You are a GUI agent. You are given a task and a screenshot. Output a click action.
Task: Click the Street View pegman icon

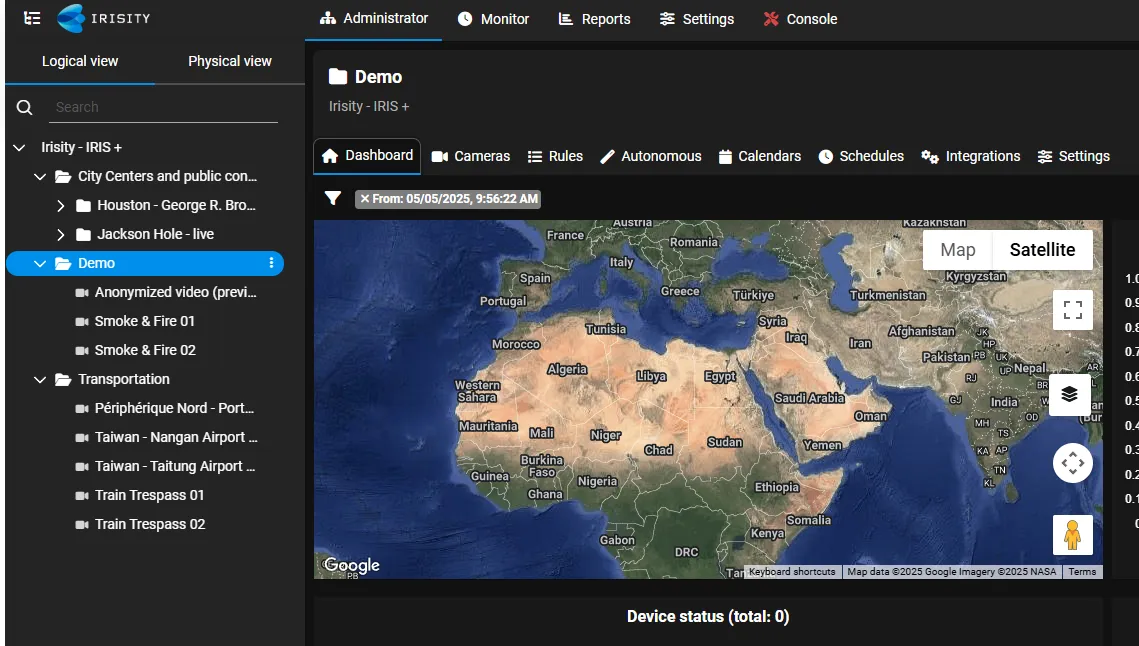pos(1073,535)
